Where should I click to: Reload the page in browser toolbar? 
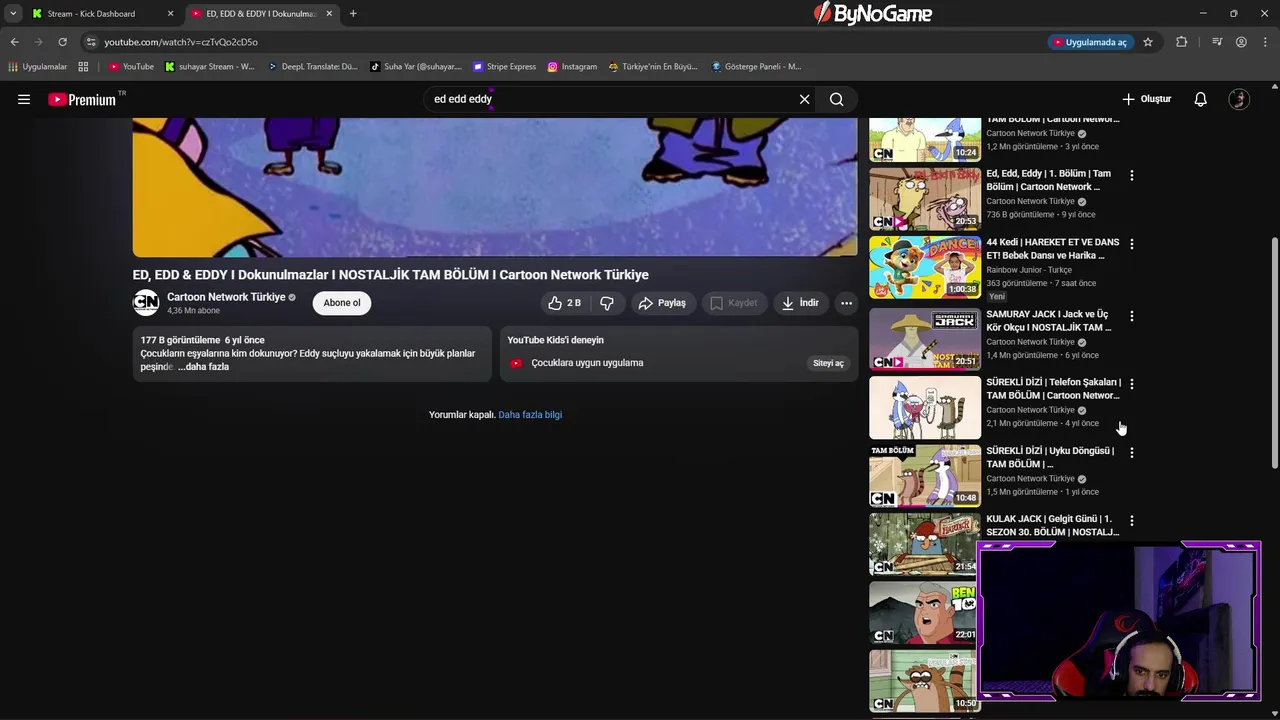pos(62,42)
